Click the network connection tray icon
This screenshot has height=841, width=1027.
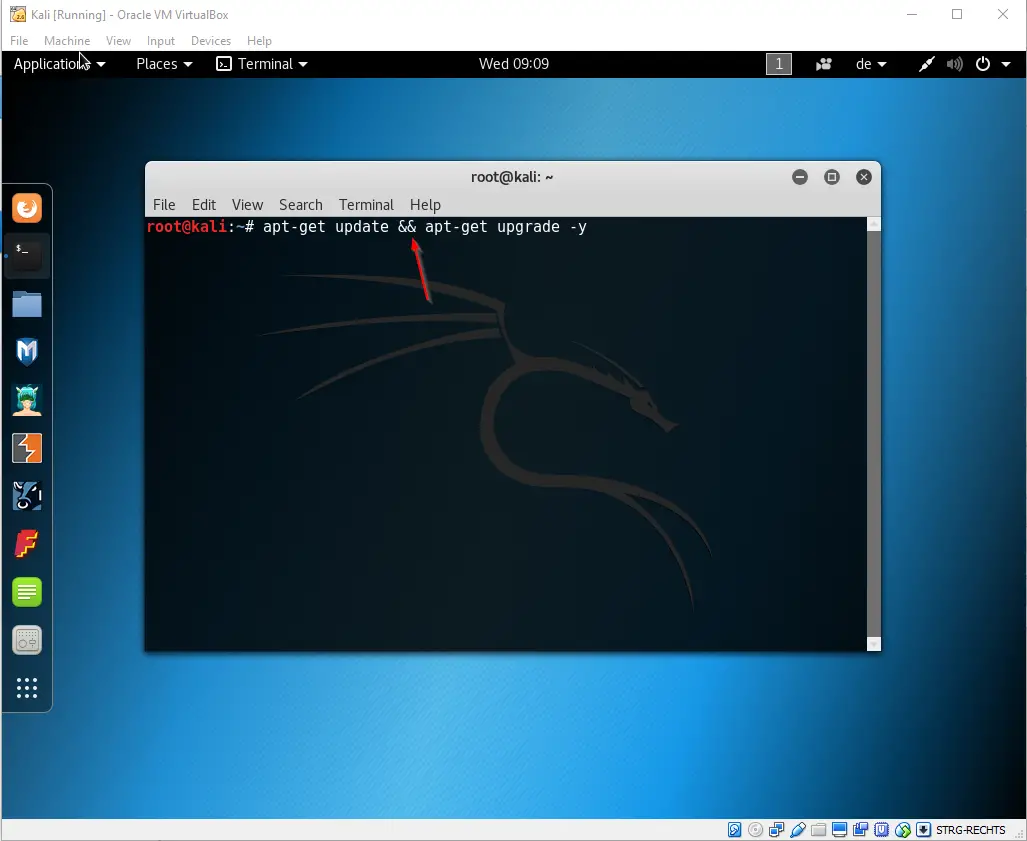click(926, 64)
